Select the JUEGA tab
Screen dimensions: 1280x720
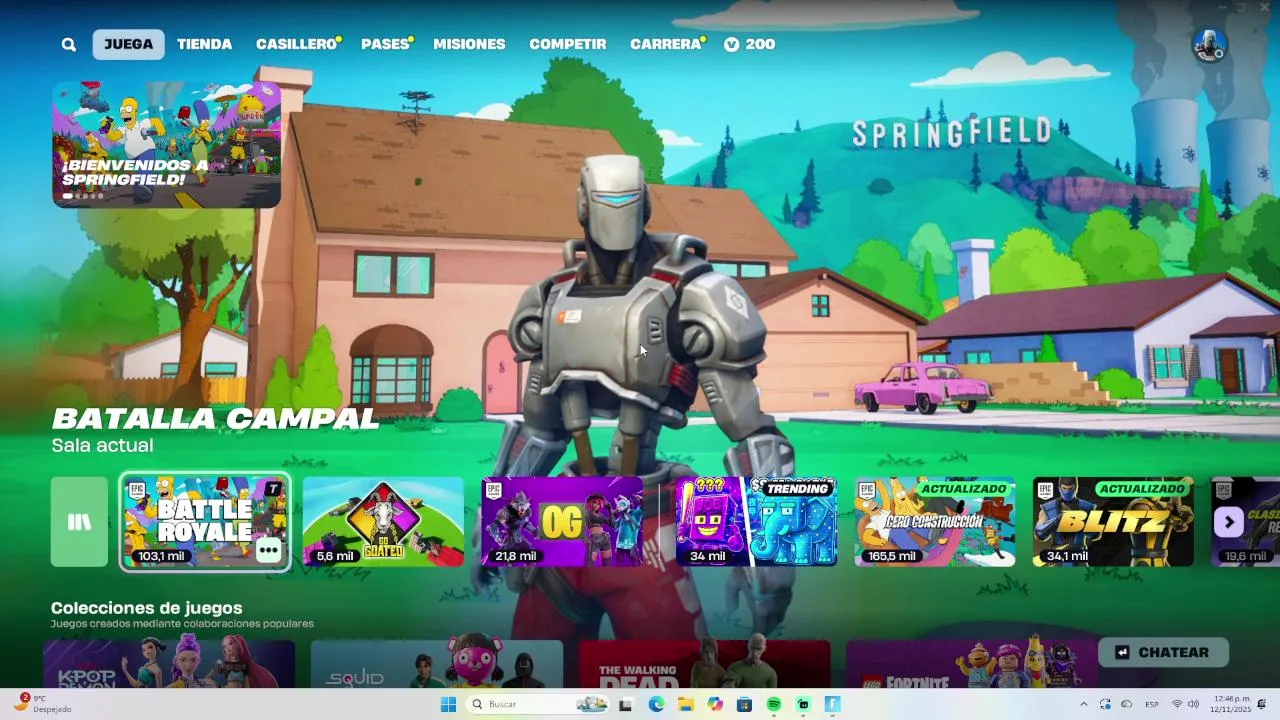tap(128, 44)
